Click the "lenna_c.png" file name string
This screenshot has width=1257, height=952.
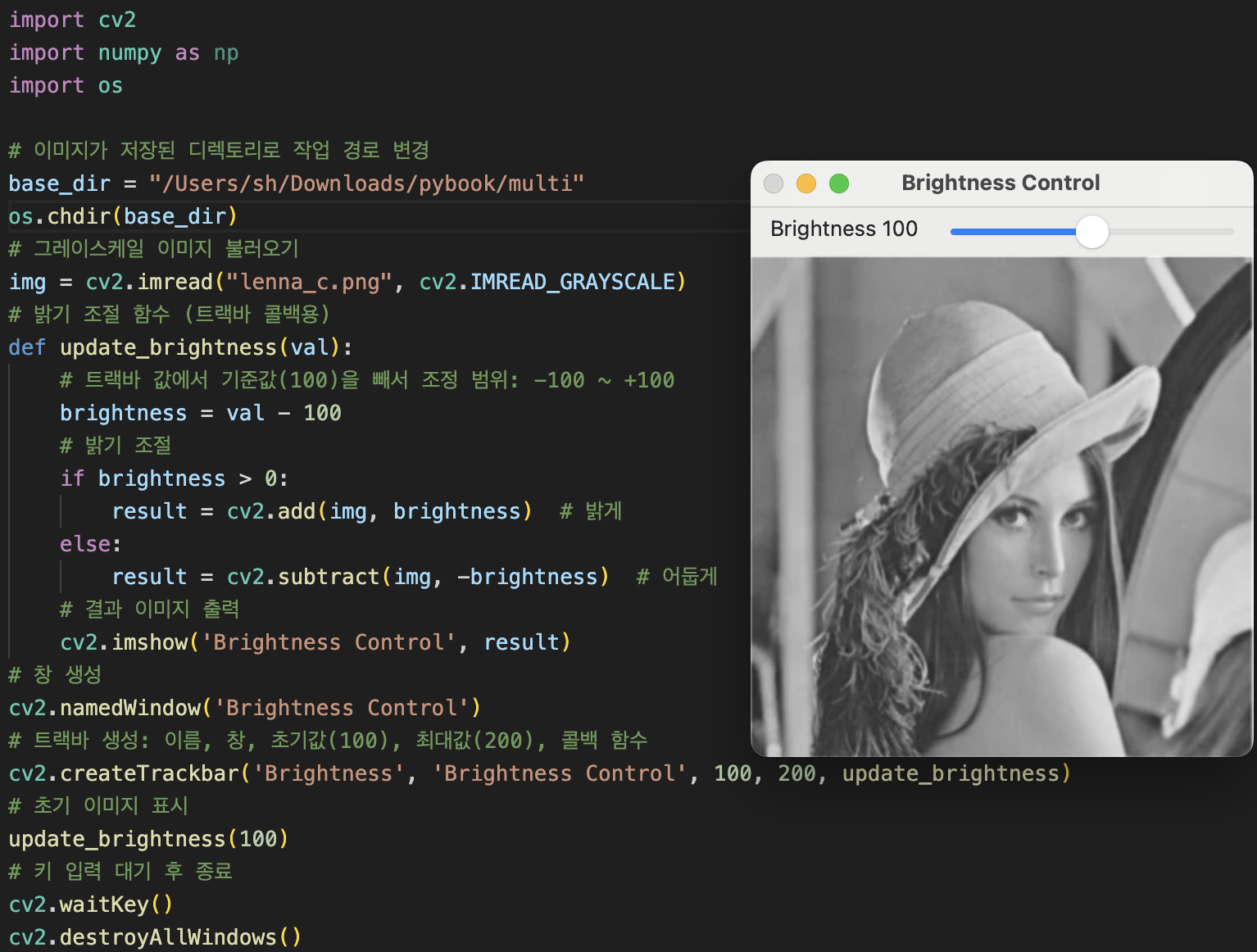pyautogui.click(x=310, y=282)
